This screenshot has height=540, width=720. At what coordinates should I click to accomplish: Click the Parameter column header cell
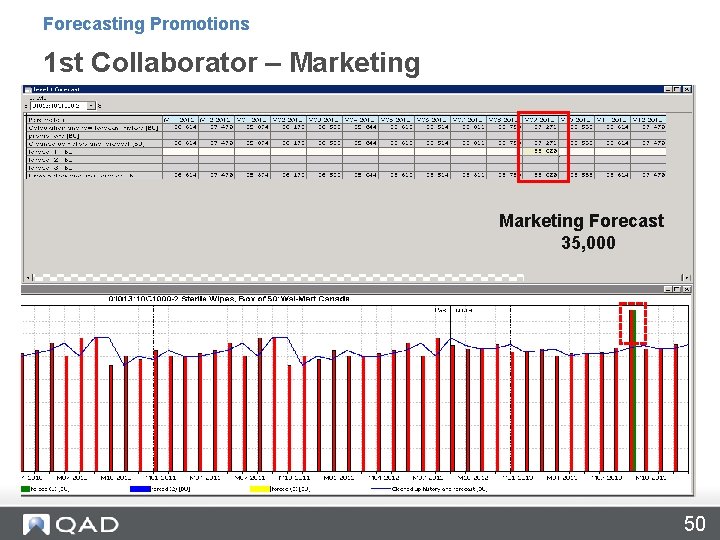[95, 119]
